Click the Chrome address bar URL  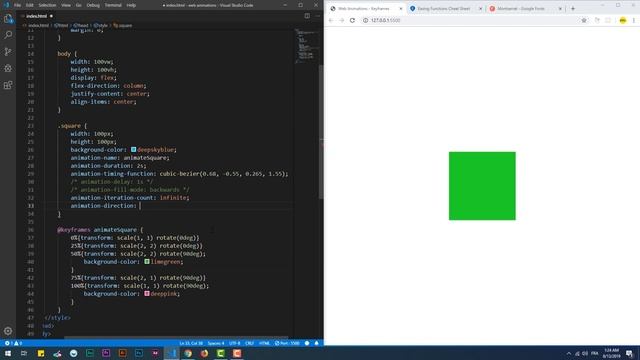point(386,20)
